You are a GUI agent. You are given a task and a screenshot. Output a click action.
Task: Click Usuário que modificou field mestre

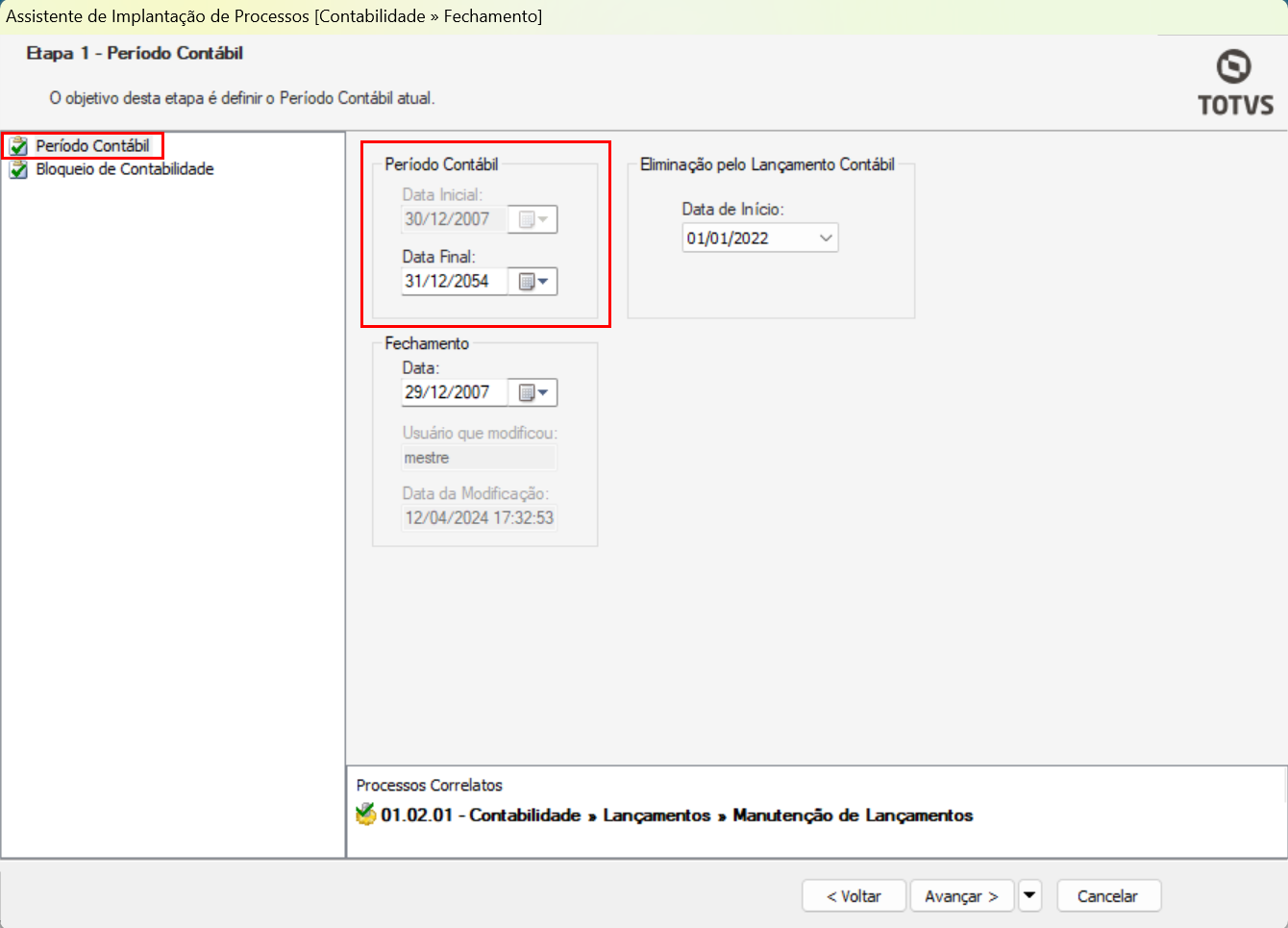point(479,458)
